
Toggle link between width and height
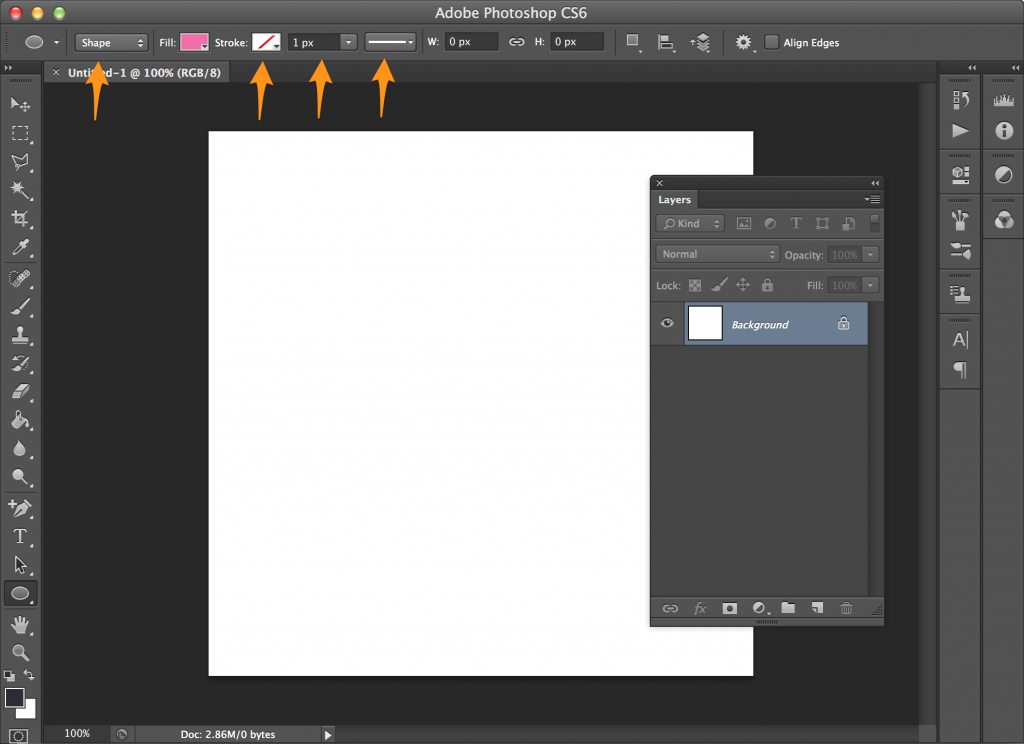517,42
